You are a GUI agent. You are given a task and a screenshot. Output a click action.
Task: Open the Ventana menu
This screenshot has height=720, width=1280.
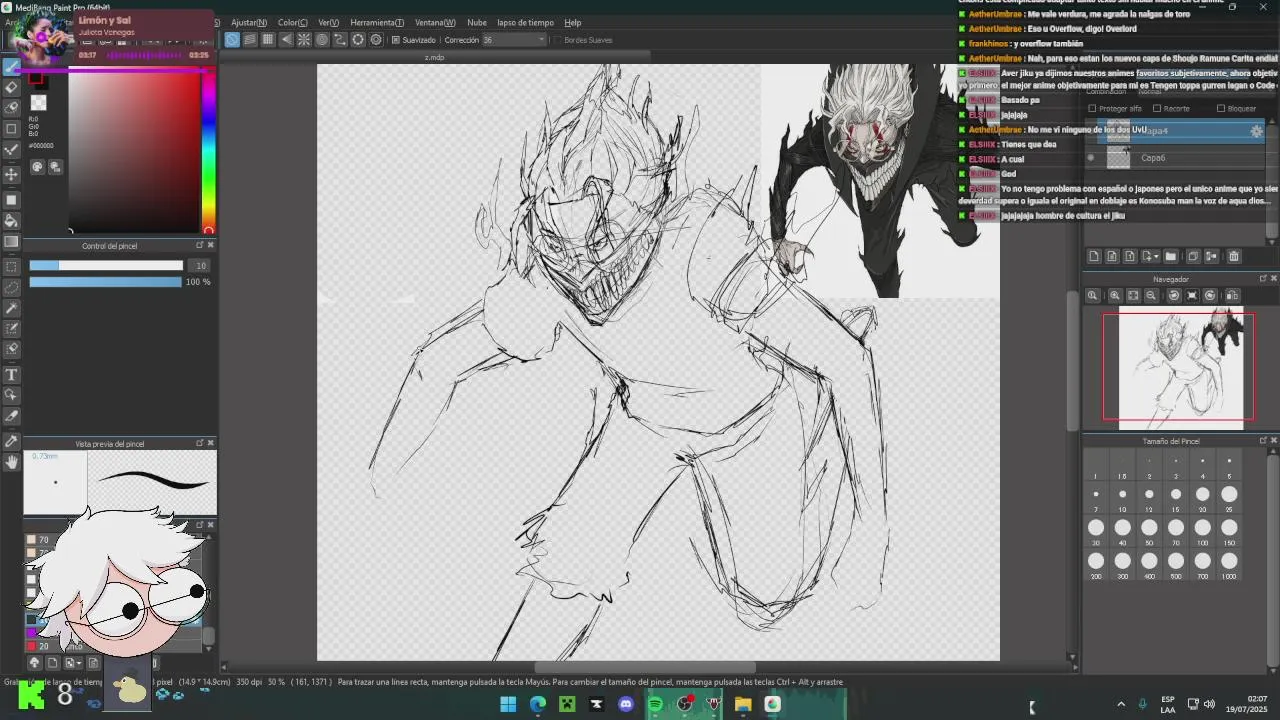[435, 22]
